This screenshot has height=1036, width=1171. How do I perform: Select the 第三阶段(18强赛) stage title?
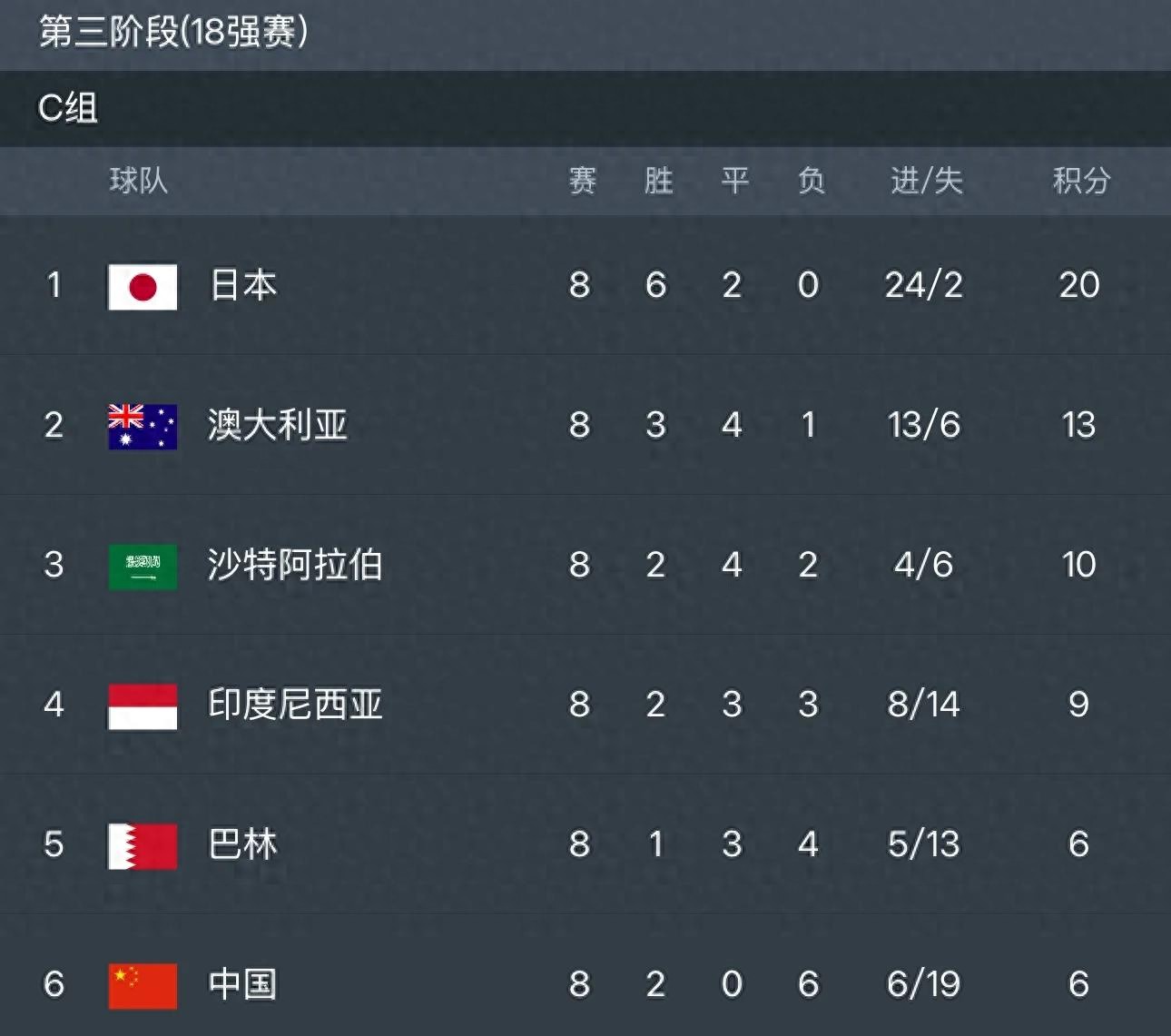[173, 32]
